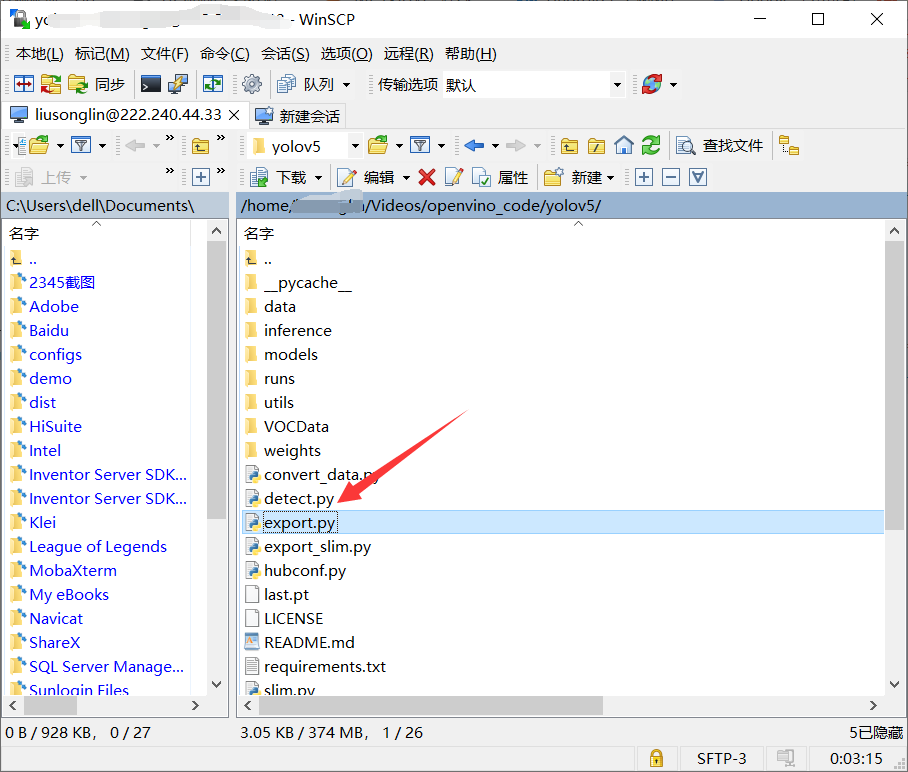Click remote select files plus icon

644,177
